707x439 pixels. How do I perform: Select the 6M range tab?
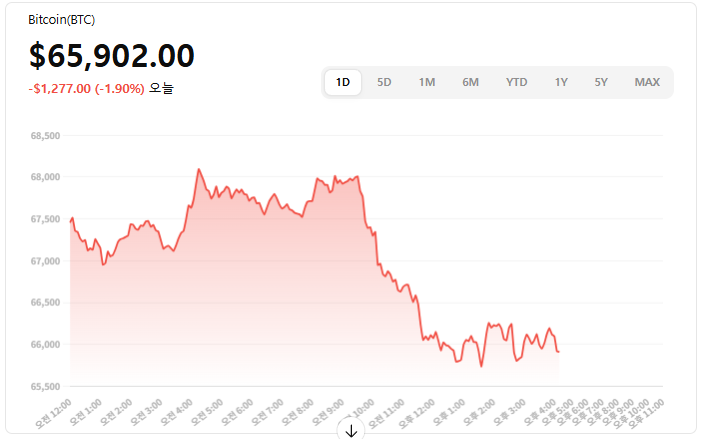[470, 82]
